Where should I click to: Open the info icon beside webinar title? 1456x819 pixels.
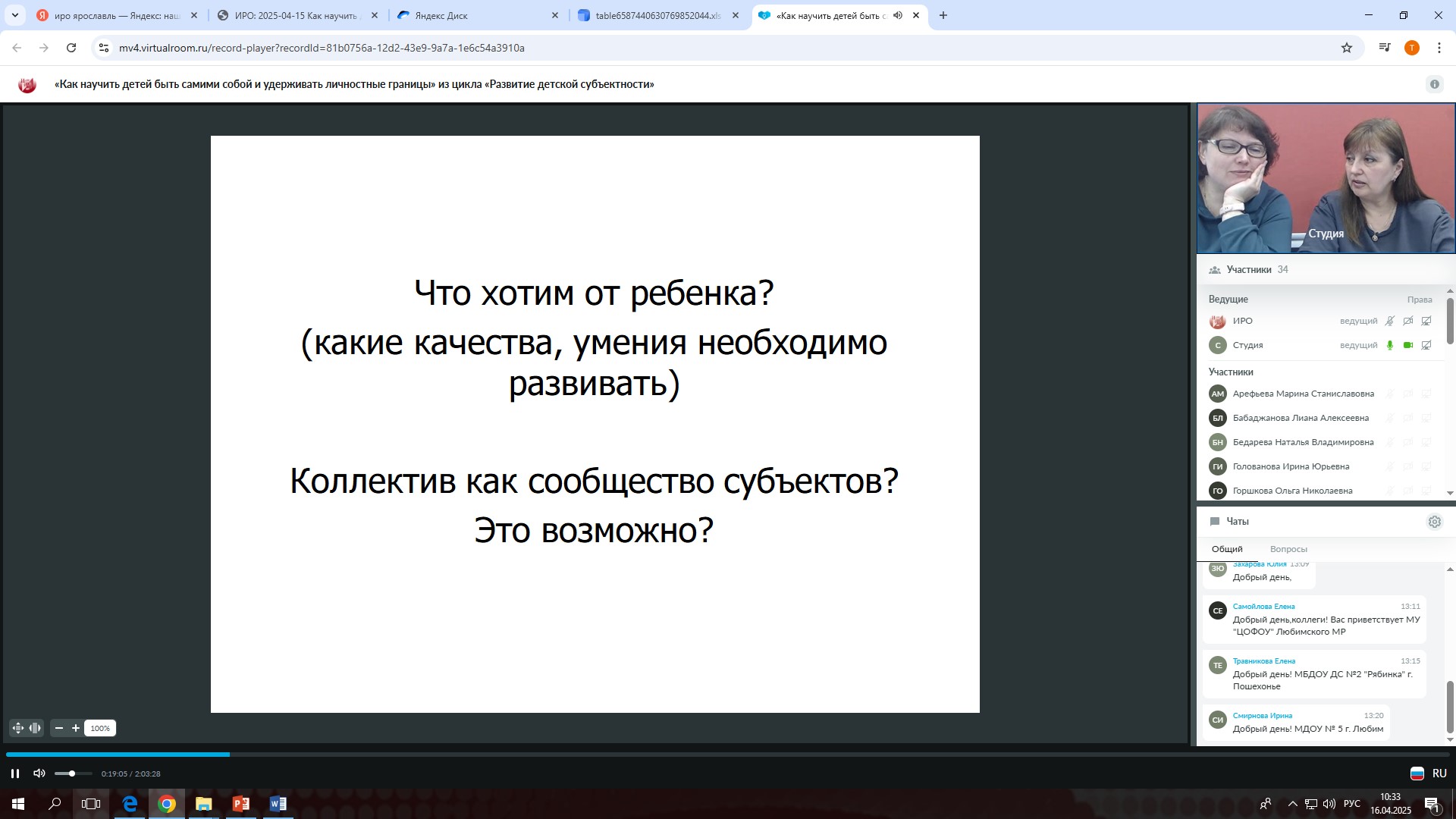point(1434,84)
